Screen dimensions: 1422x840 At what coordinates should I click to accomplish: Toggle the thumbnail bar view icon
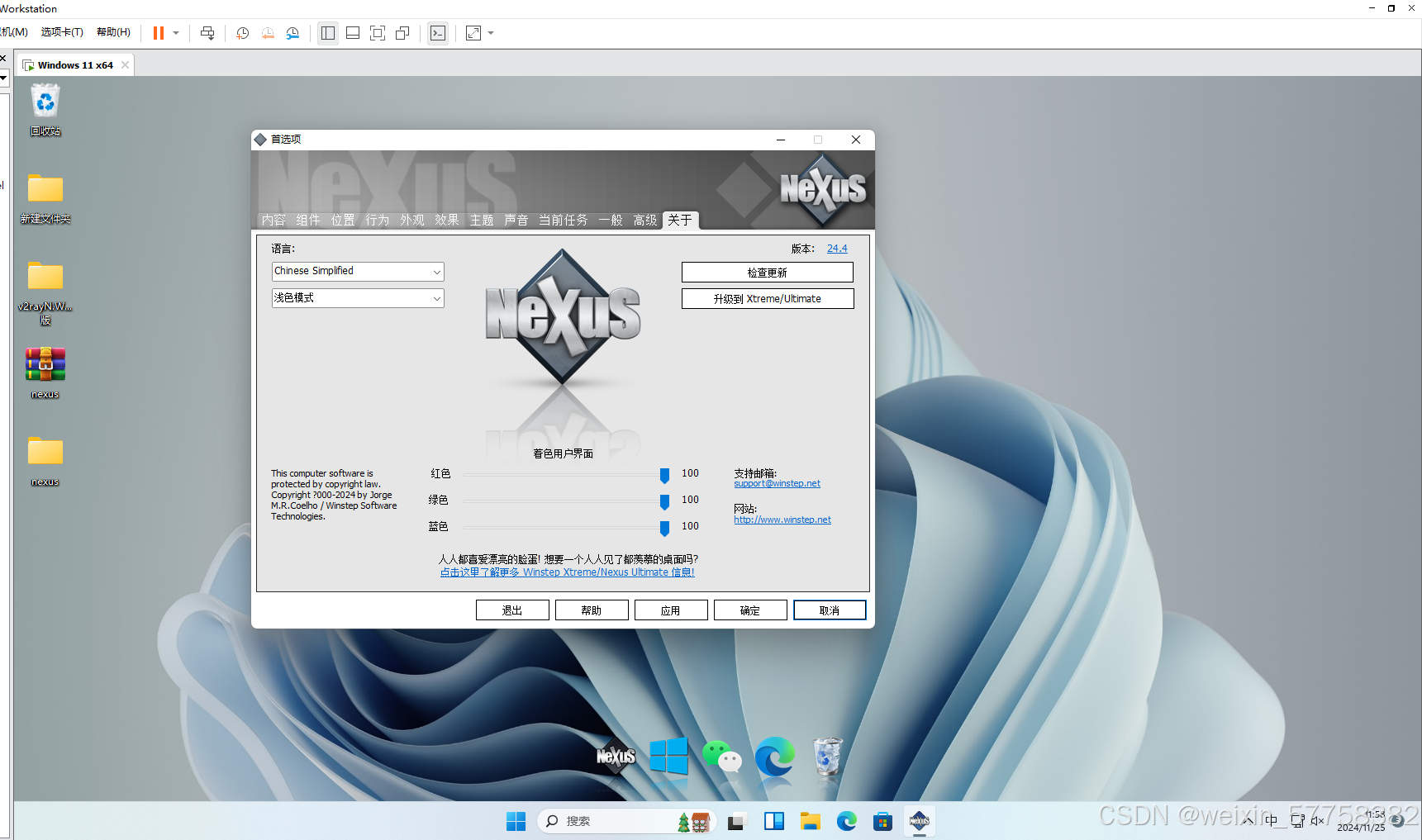(x=353, y=33)
